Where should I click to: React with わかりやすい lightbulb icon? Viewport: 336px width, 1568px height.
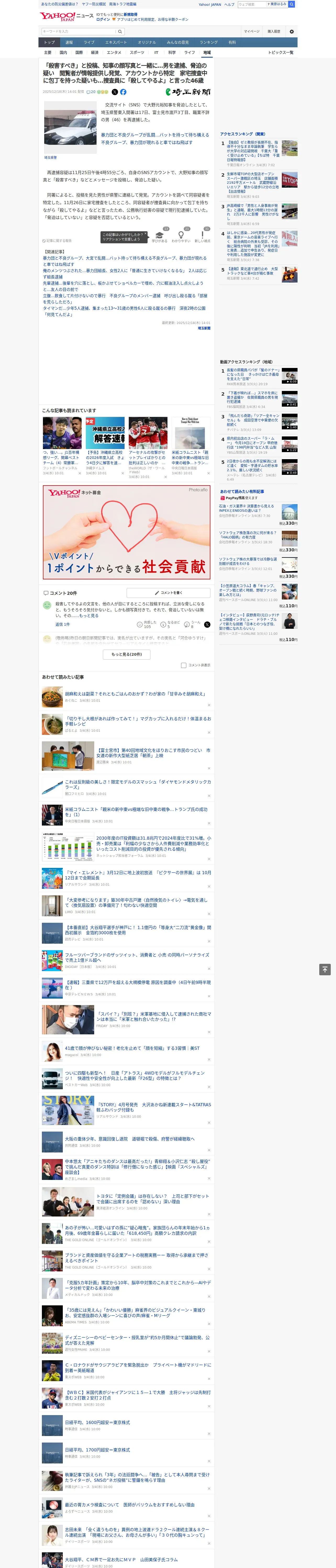click(181, 235)
